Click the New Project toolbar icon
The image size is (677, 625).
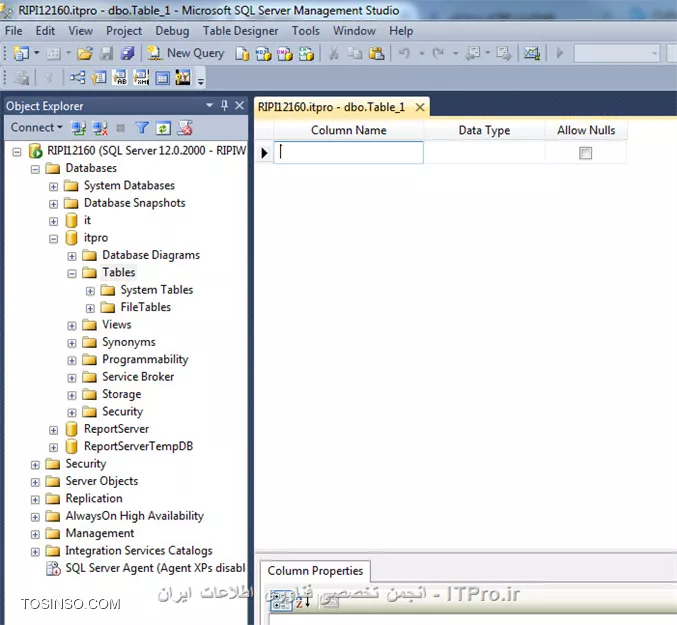21,54
